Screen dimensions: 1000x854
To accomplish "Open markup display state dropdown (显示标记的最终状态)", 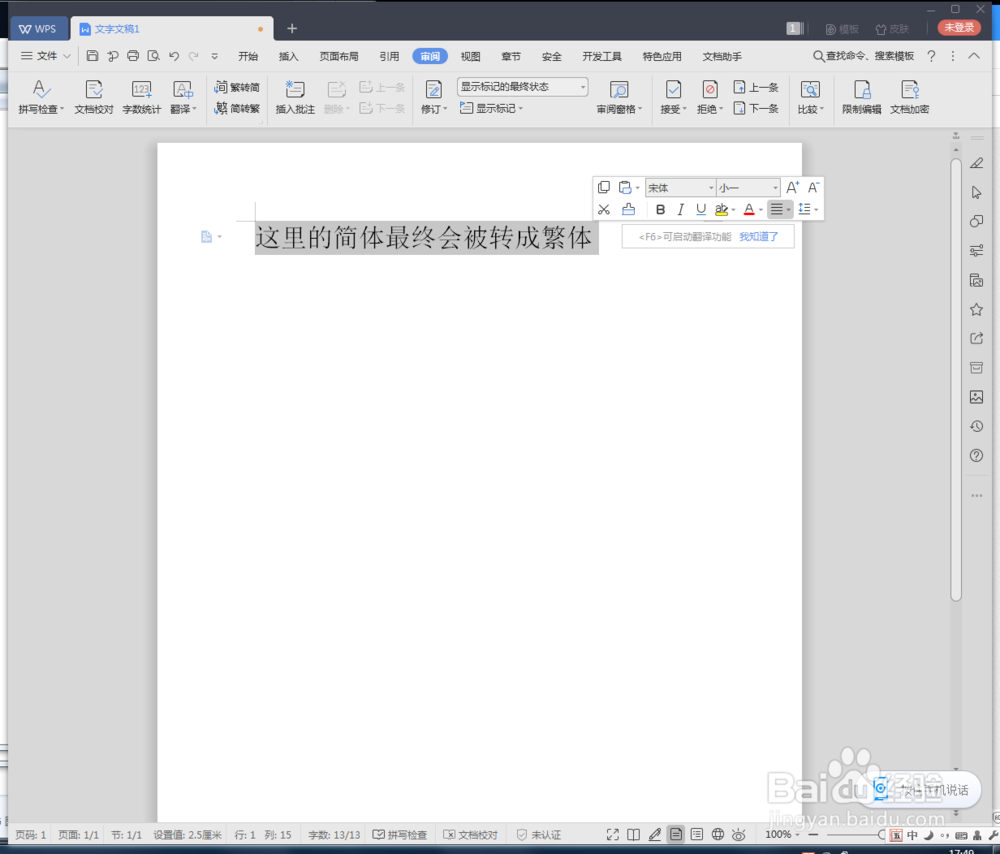I will [522, 87].
